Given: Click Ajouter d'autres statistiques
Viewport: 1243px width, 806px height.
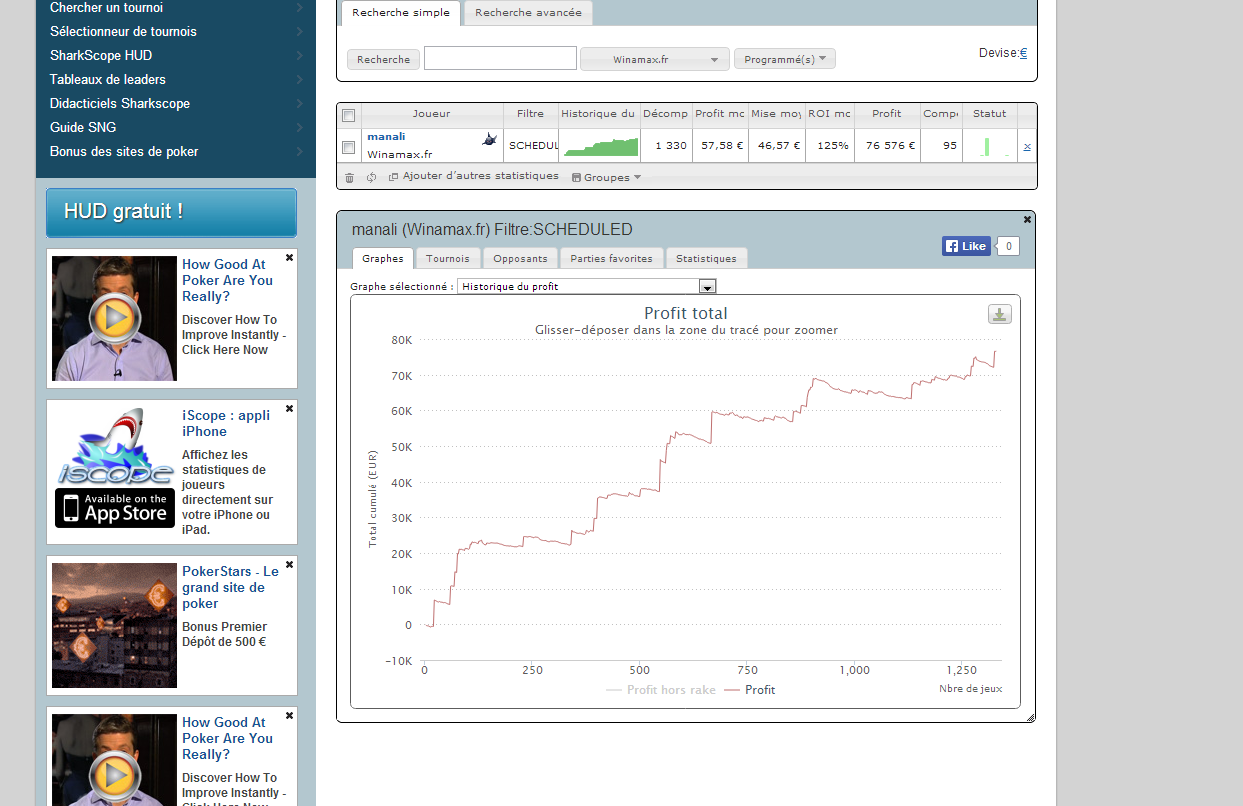Looking at the screenshot, I should point(474,176).
